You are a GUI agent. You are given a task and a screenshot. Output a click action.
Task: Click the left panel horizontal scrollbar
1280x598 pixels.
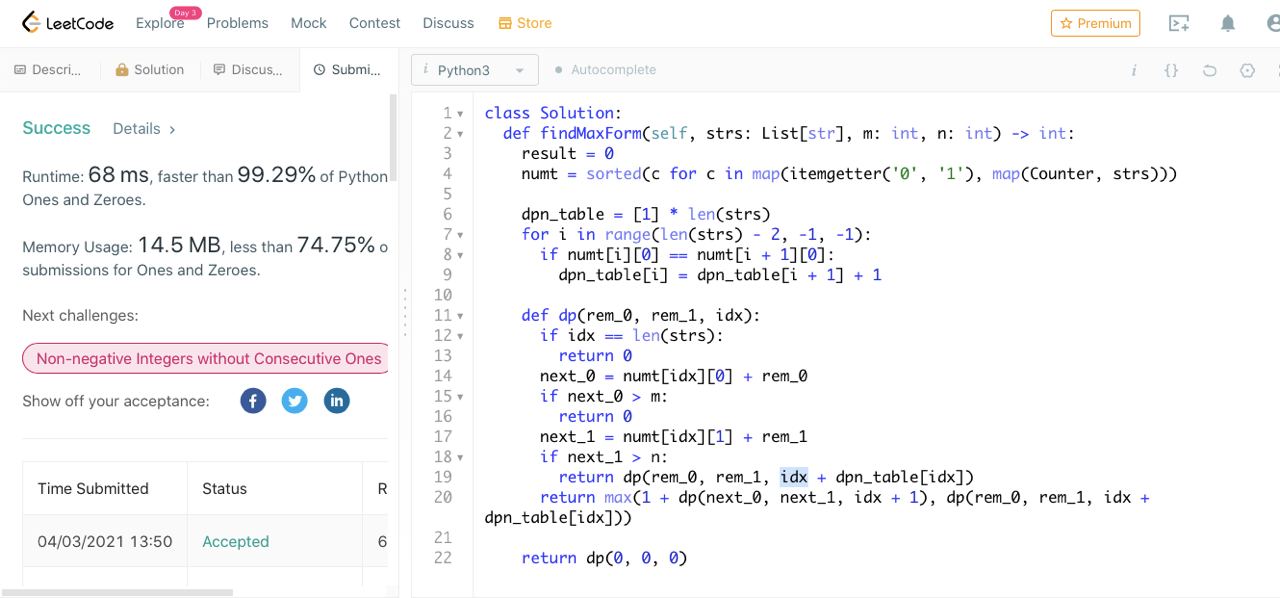pos(118,592)
